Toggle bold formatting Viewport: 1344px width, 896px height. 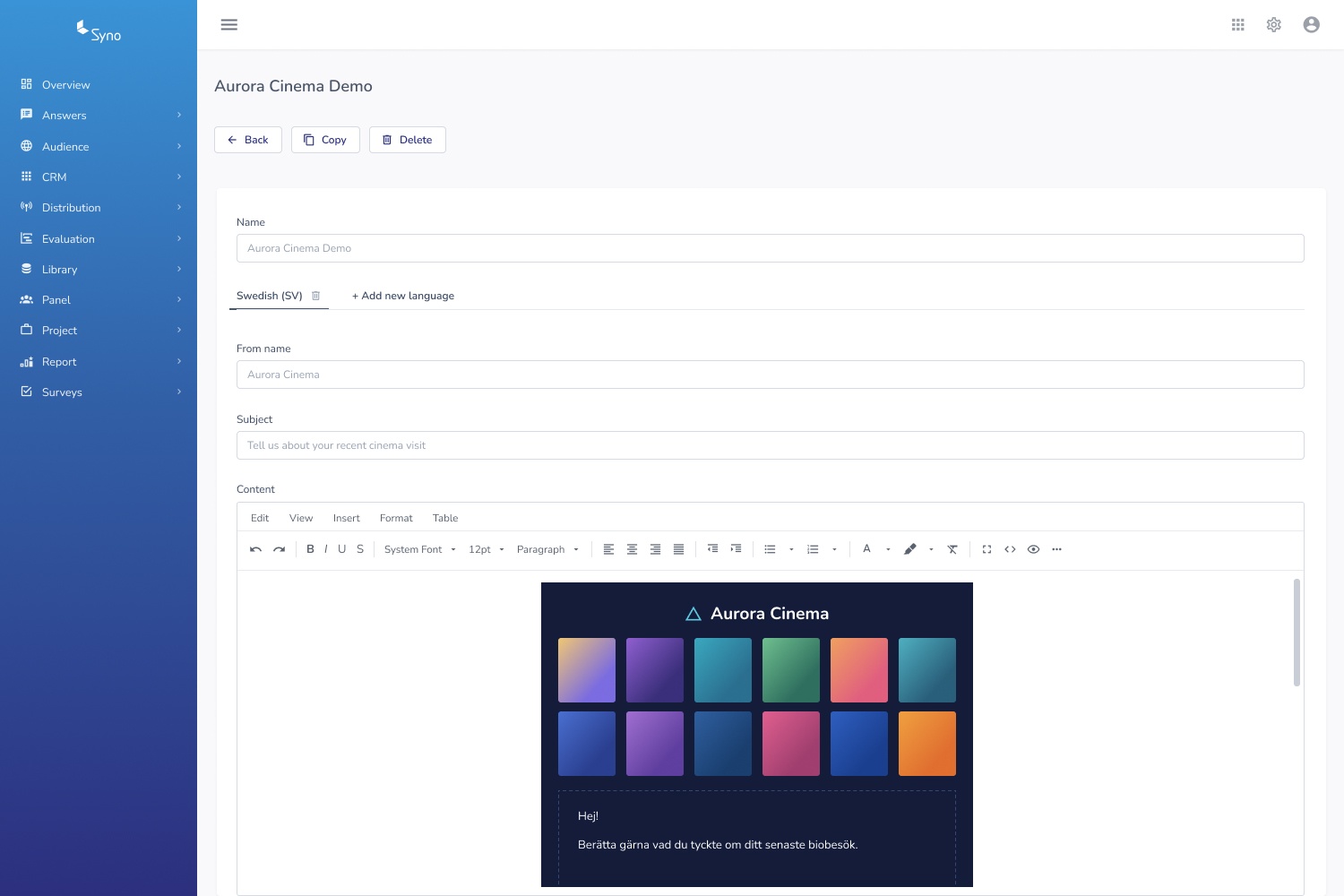(x=310, y=549)
